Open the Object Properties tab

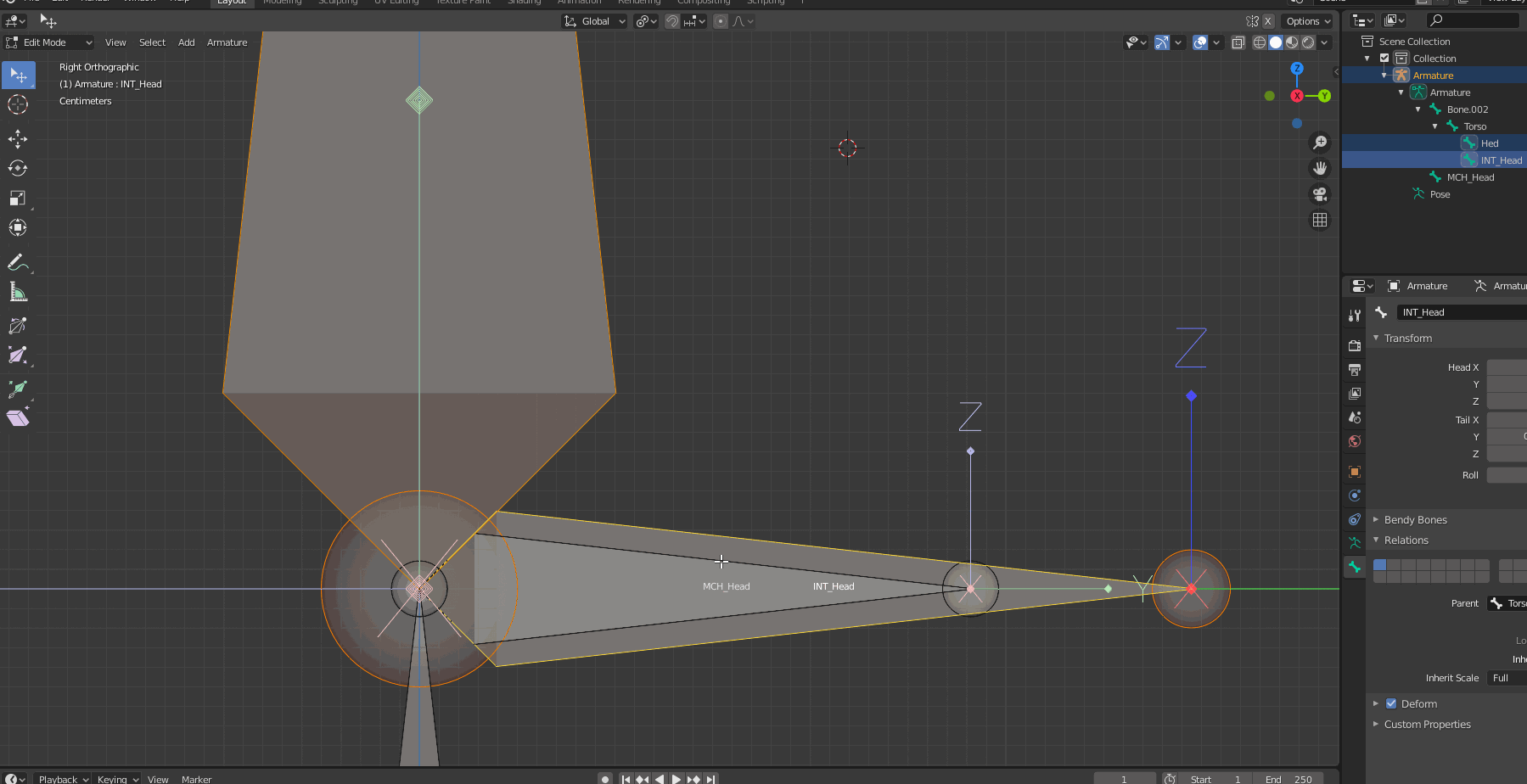click(x=1354, y=472)
